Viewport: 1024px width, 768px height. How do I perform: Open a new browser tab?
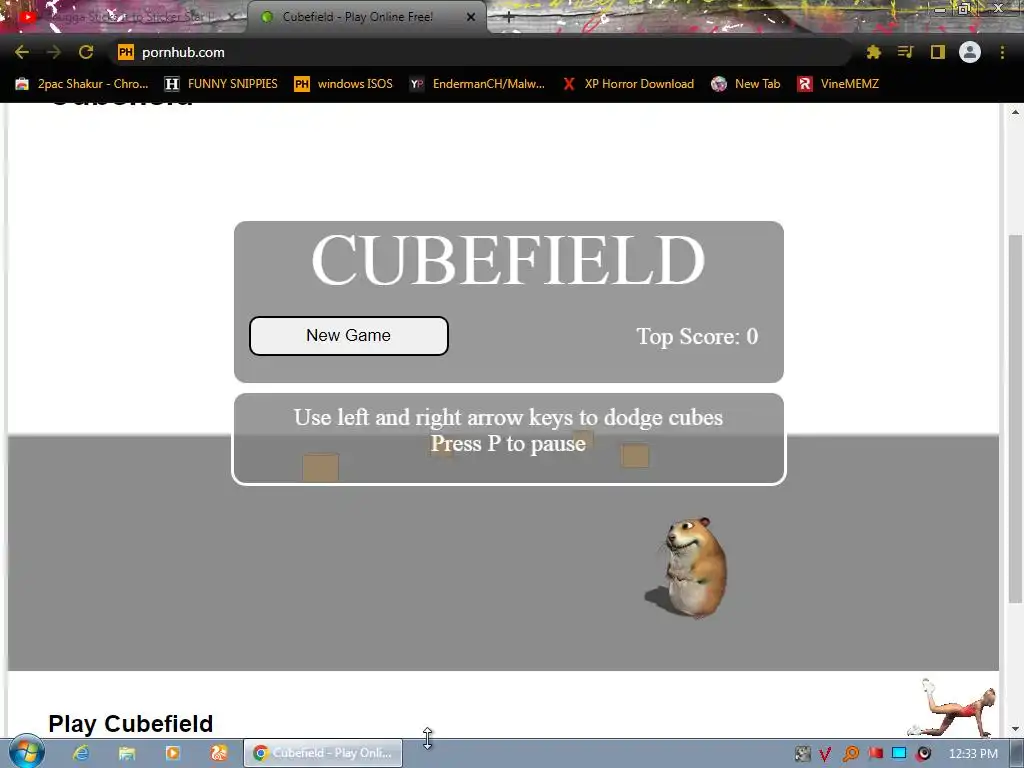pos(509,18)
